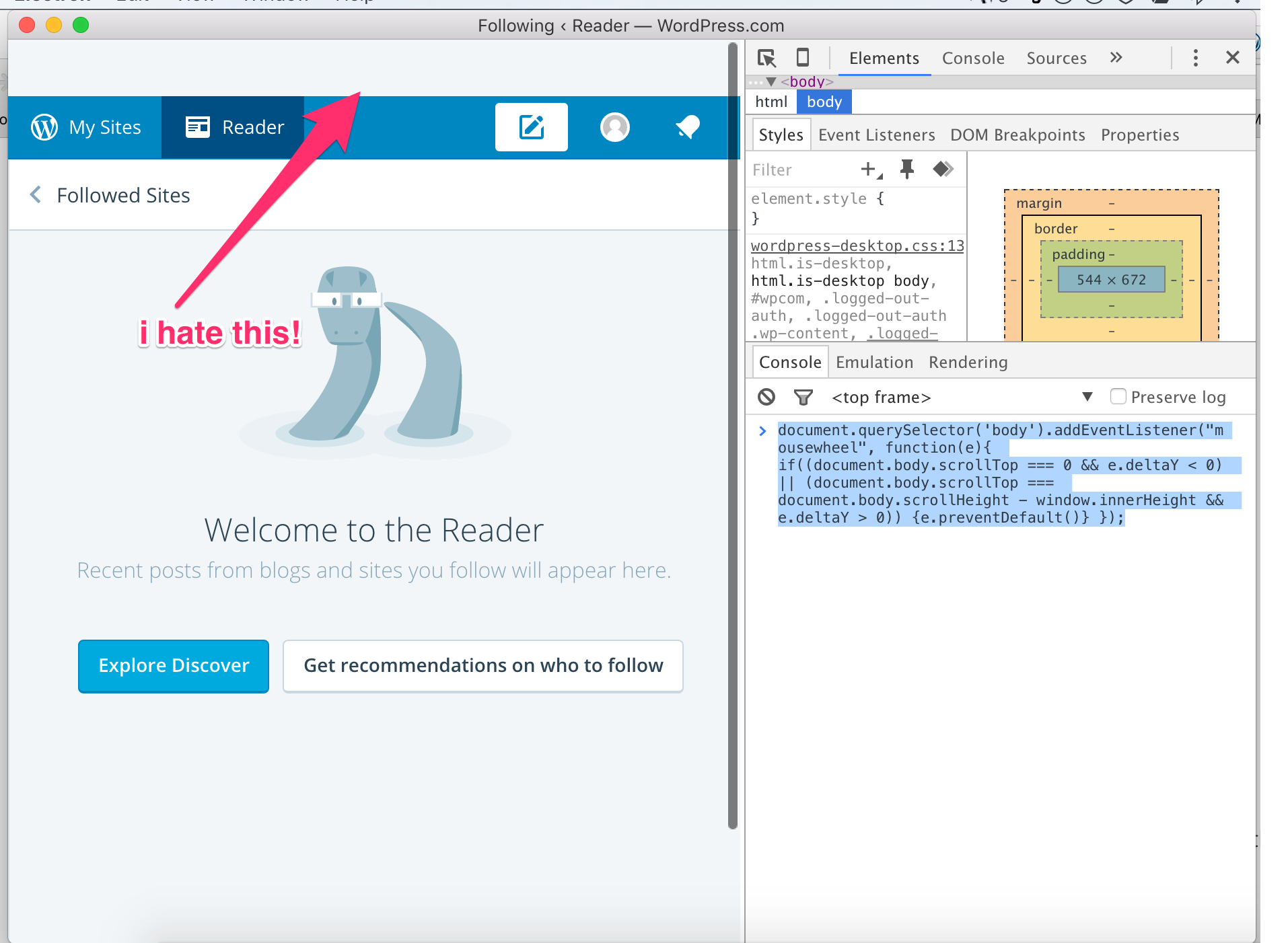Viewport: 1288px width, 943px height.
Task: Click the toggle element state pin icon
Action: [x=906, y=169]
